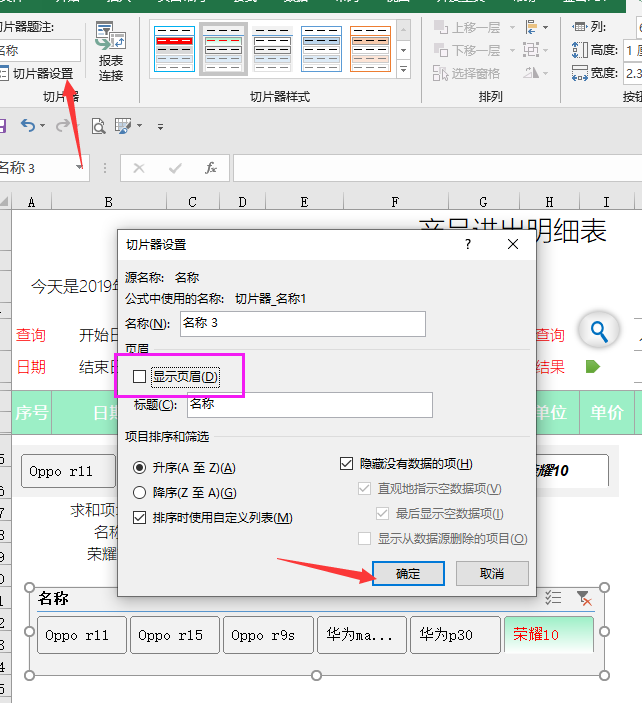Open Group objects dropdown
The height and width of the screenshot is (703, 642).
coord(536,50)
